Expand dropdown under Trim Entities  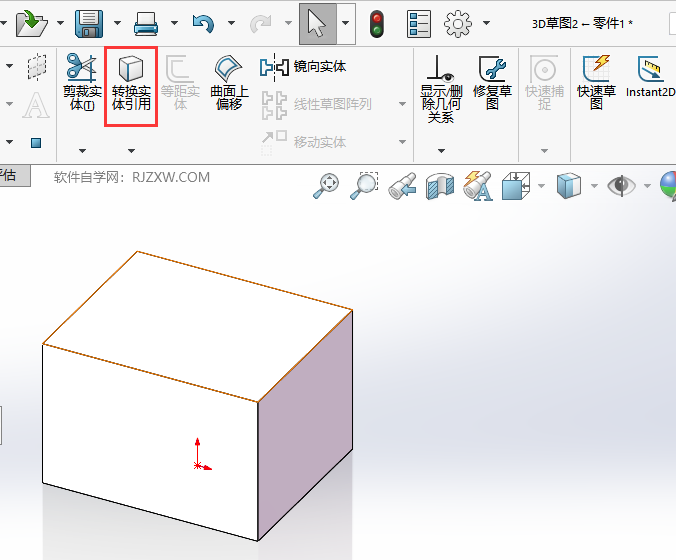click(82, 151)
